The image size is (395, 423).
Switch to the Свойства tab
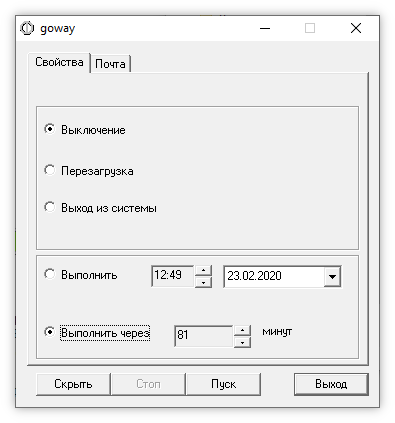tap(59, 62)
